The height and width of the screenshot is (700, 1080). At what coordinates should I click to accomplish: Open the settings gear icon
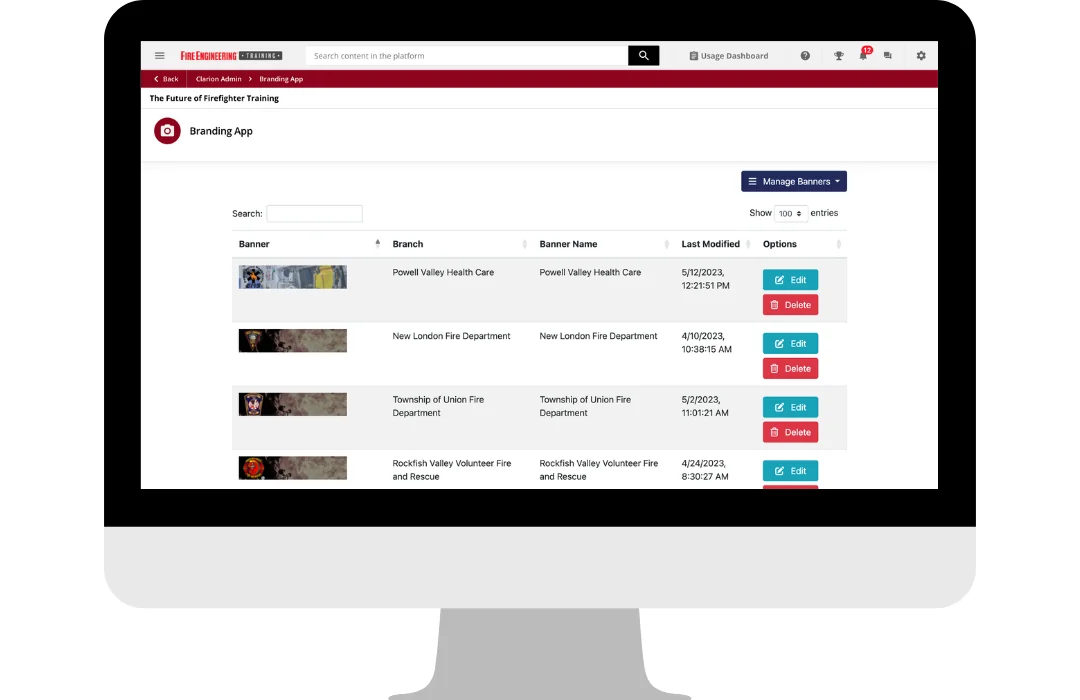click(x=921, y=56)
